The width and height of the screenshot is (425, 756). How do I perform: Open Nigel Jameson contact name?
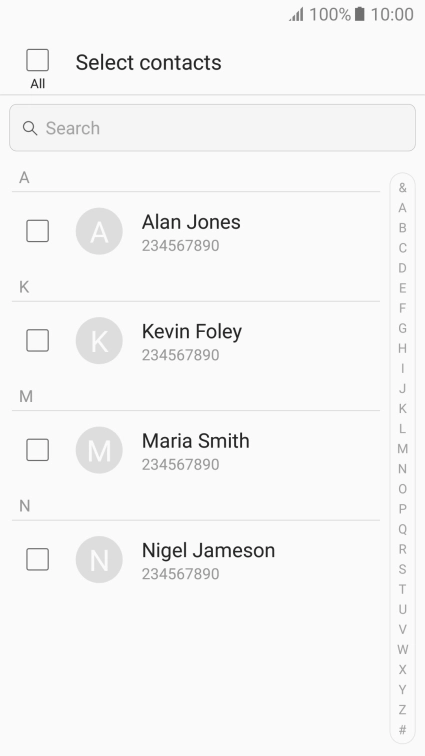pyautogui.click(x=208, y=550)
